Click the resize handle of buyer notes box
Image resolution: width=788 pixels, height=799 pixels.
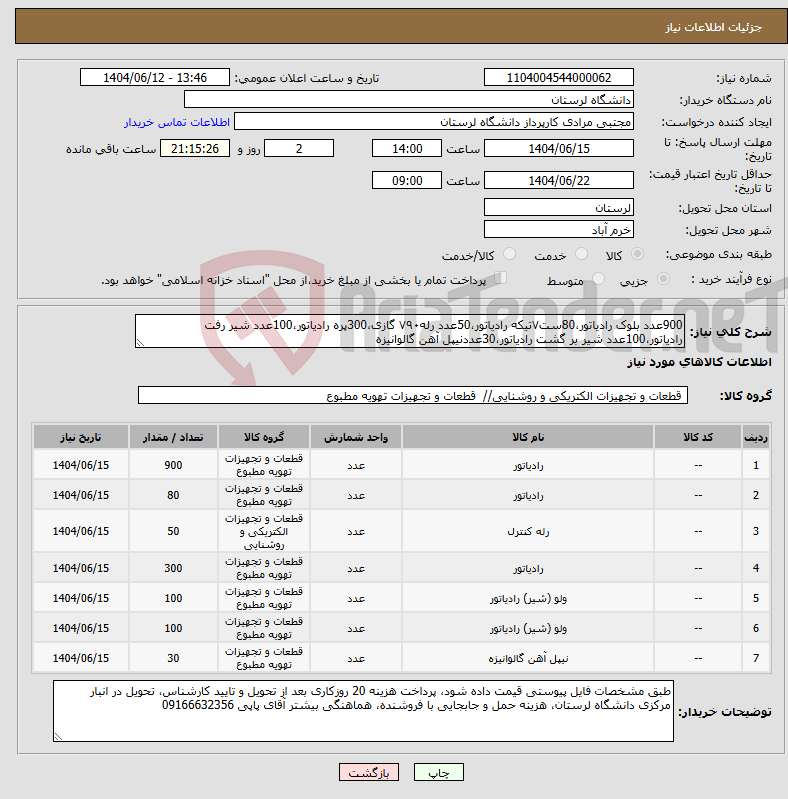pos(58,736)
